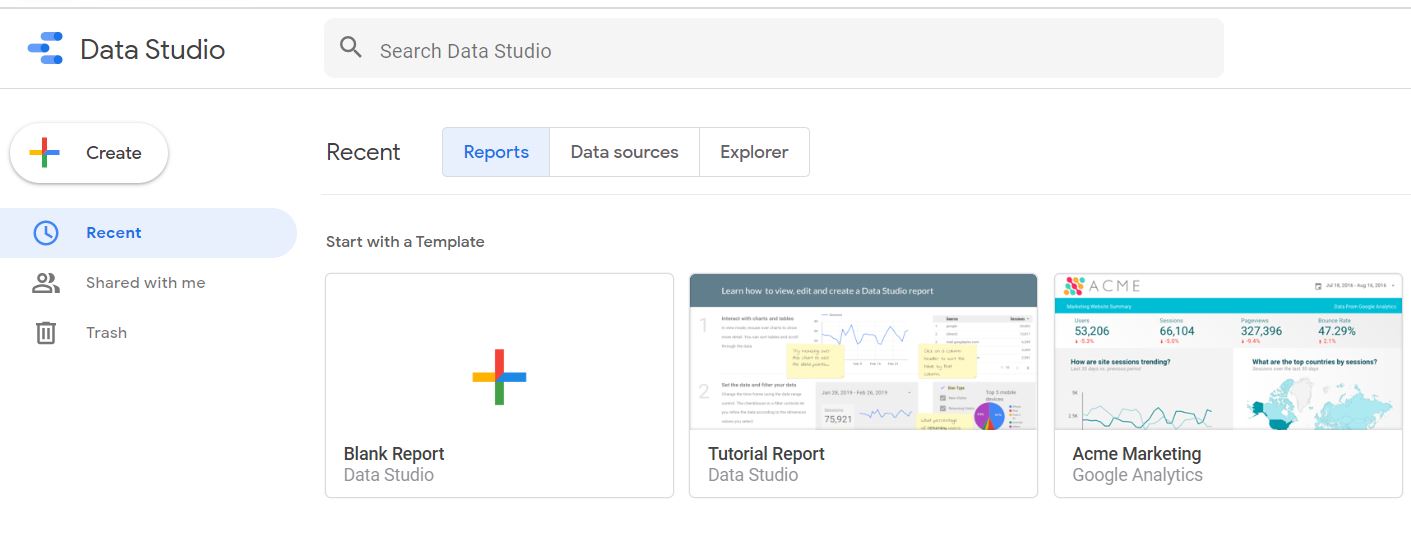Switch to the Reports tab

[496, 152]
